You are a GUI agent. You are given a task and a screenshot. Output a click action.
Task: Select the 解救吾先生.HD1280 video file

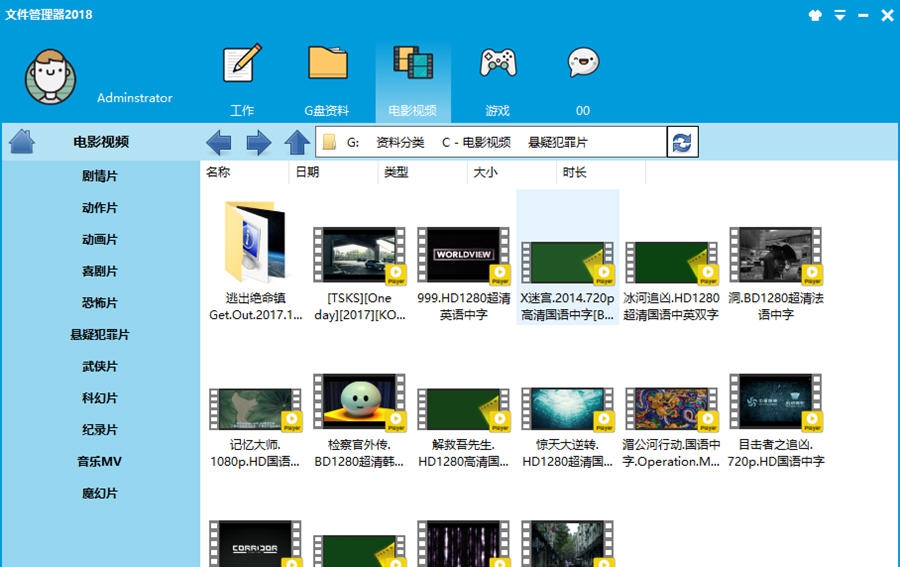click(463, 428)
